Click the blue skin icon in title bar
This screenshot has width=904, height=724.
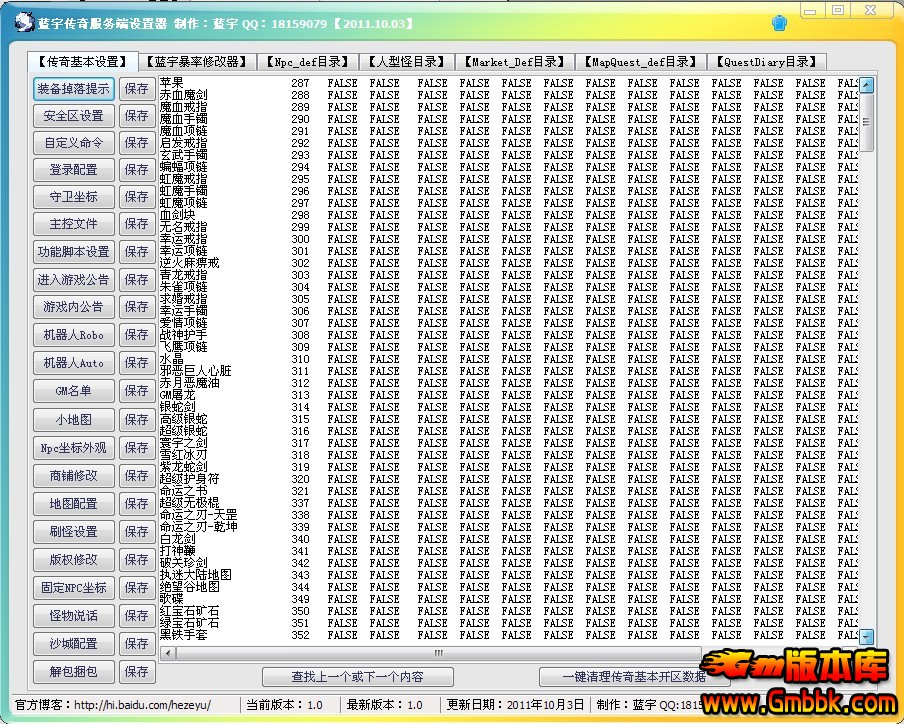780,21
